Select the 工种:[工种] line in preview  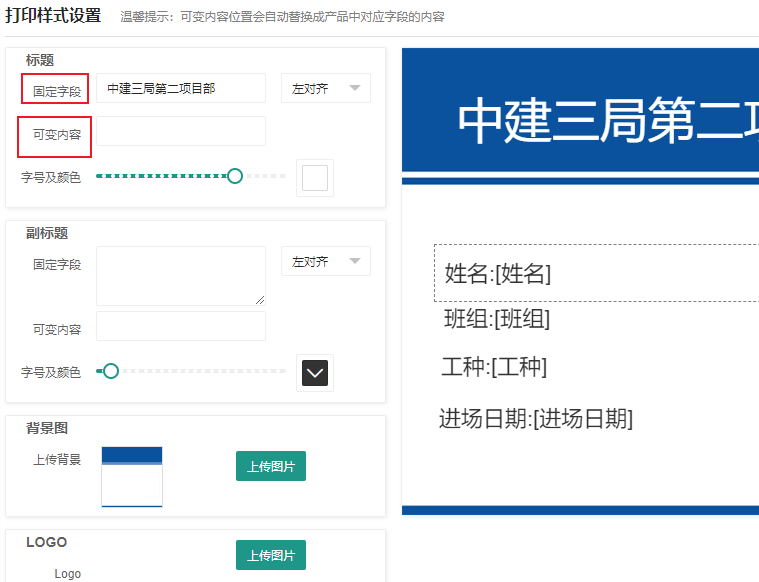point(494,367)
